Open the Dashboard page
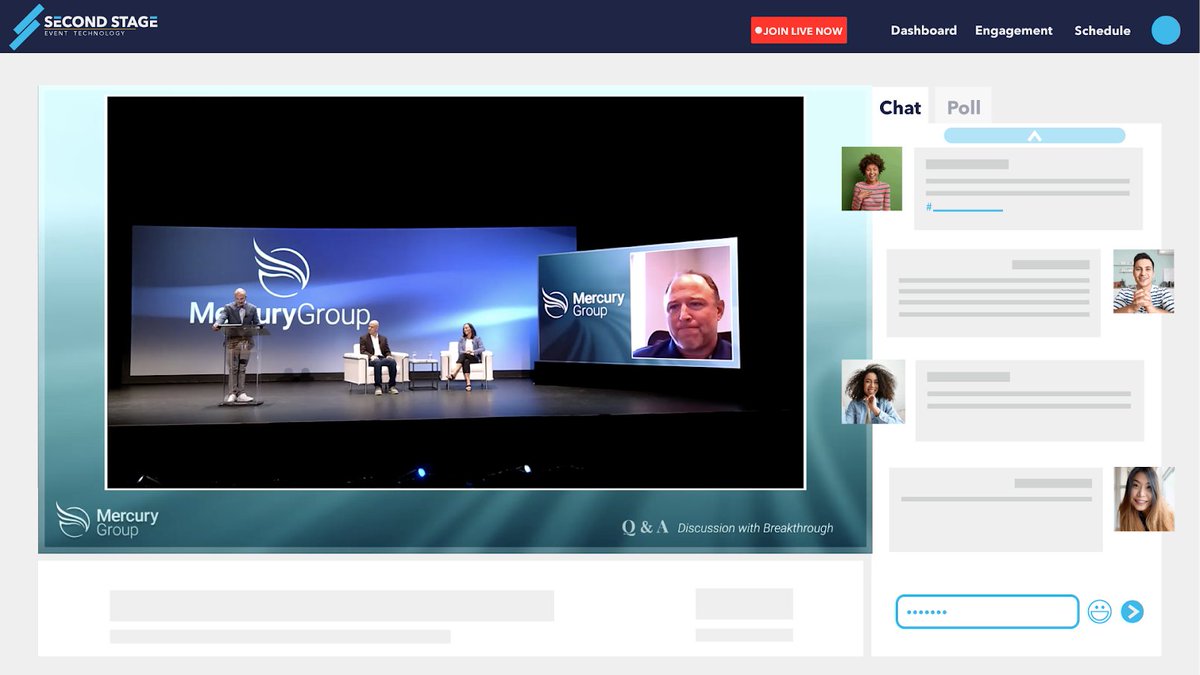The image size is (1200, 675). [x=923, y=31]
